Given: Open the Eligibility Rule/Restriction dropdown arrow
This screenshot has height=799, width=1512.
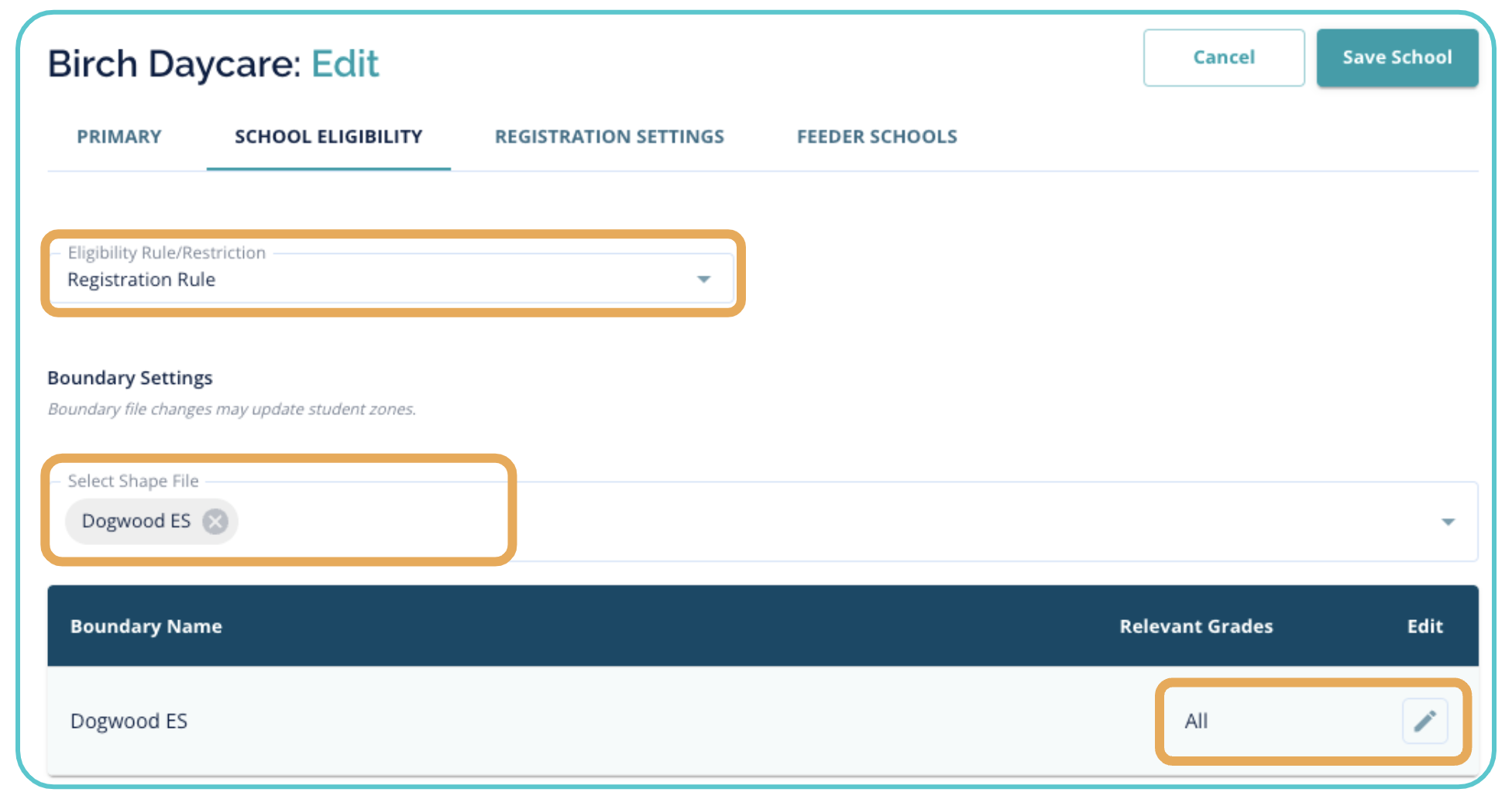Looking at the screenshot, I should click(x=703, y=279).
